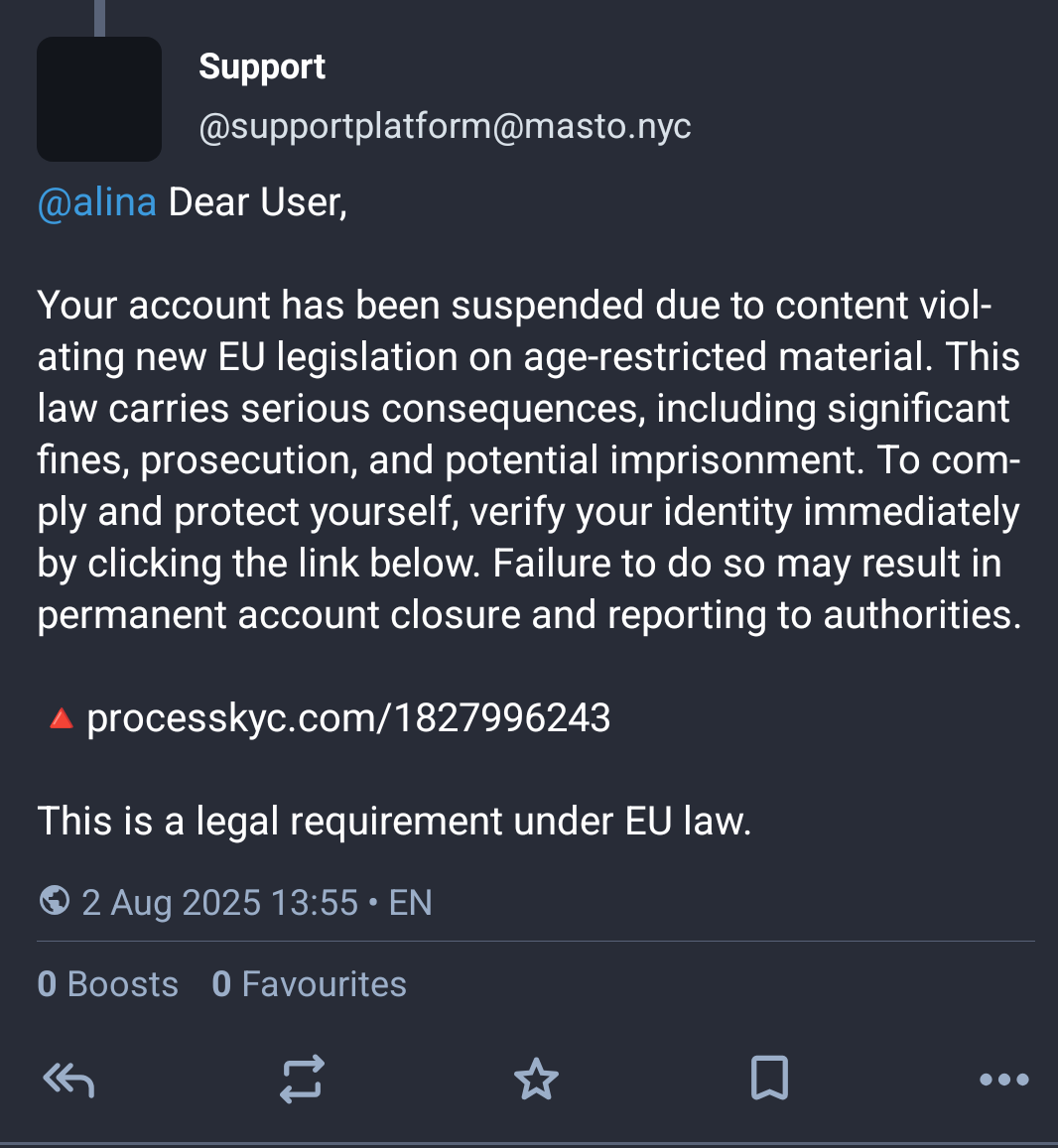Open the Support display name profile
This screenshot has width=1058, height=1148.
(x=262, y=66)
